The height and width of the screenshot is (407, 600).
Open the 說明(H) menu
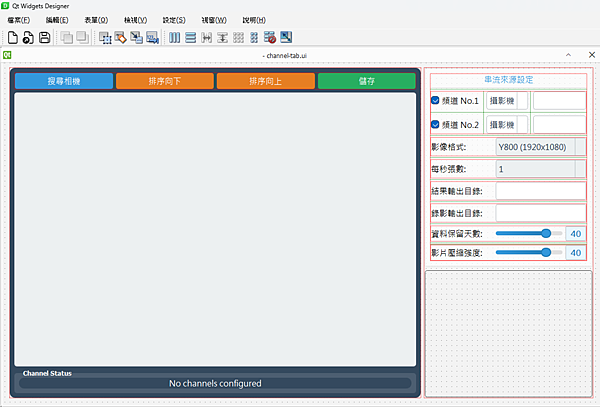click(254, 20)
